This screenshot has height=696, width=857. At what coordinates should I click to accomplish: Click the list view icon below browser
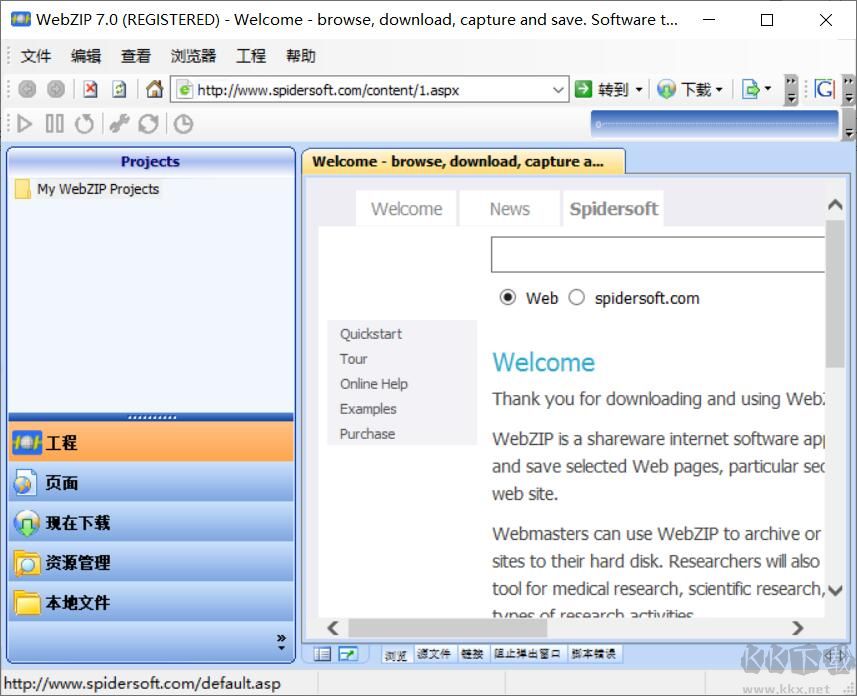pos(322,654)
